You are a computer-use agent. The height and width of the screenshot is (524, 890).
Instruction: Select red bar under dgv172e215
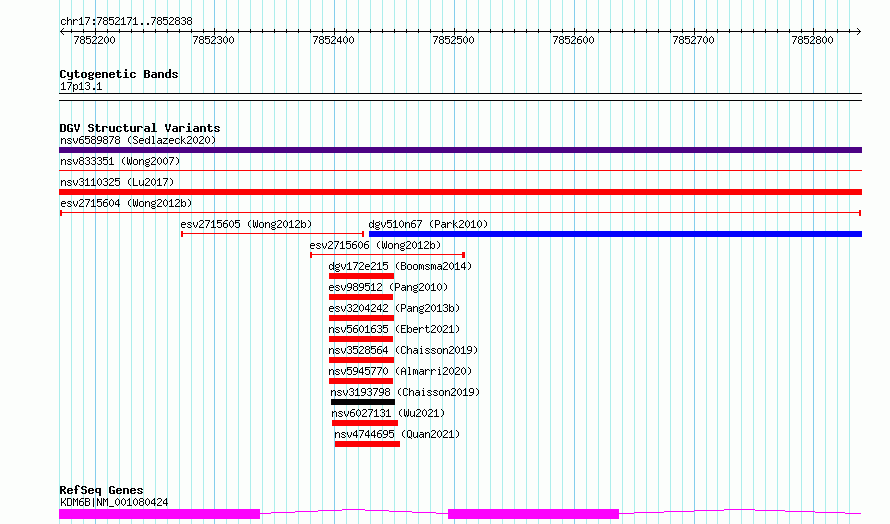(362, 276)
